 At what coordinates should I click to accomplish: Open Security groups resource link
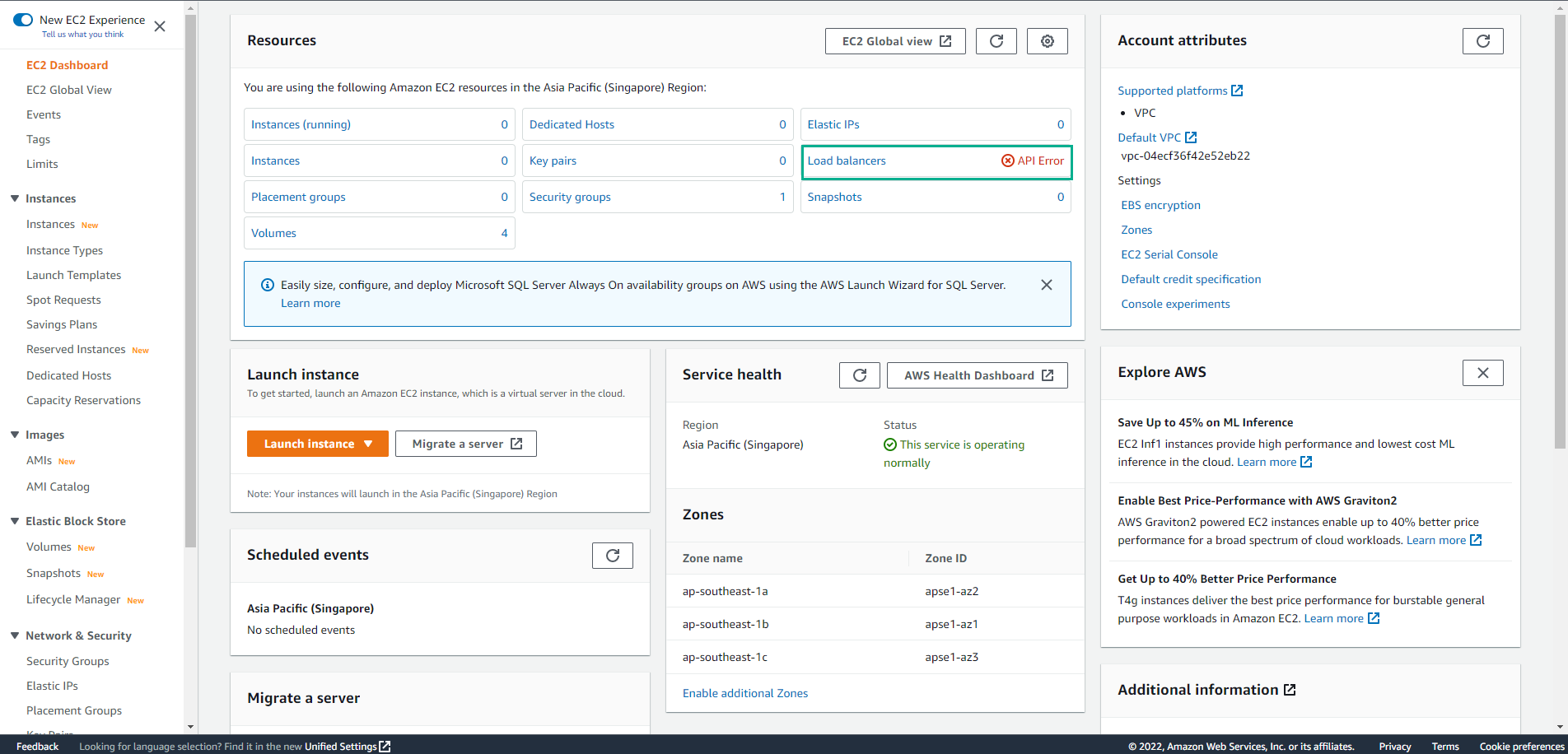pyautogui.click(x=570, y=197)
